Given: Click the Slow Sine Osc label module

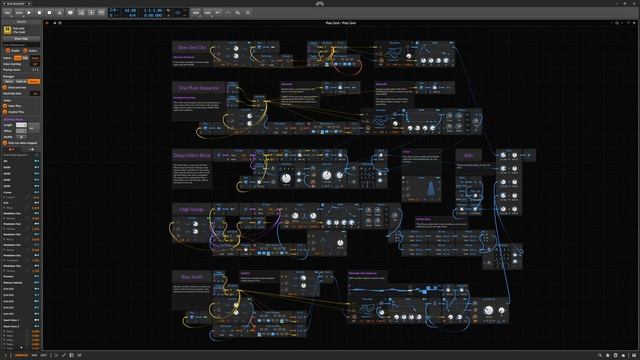Looking at the screenshot, I should (192, 47).
